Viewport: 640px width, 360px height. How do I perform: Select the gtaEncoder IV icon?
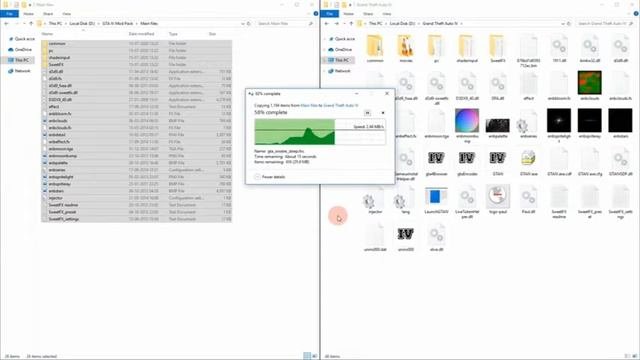point(467,158)
